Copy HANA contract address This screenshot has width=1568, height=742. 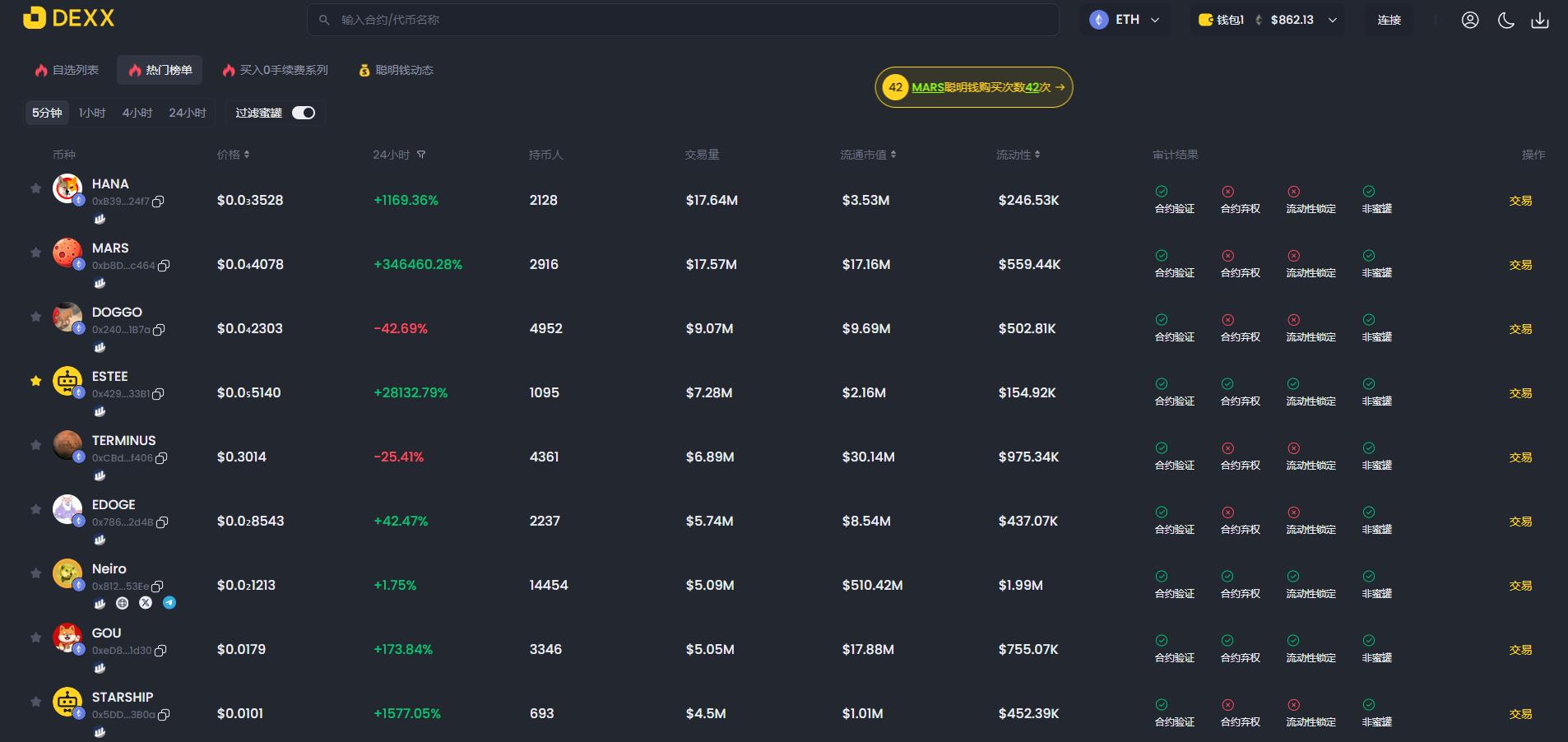(158, 202)
